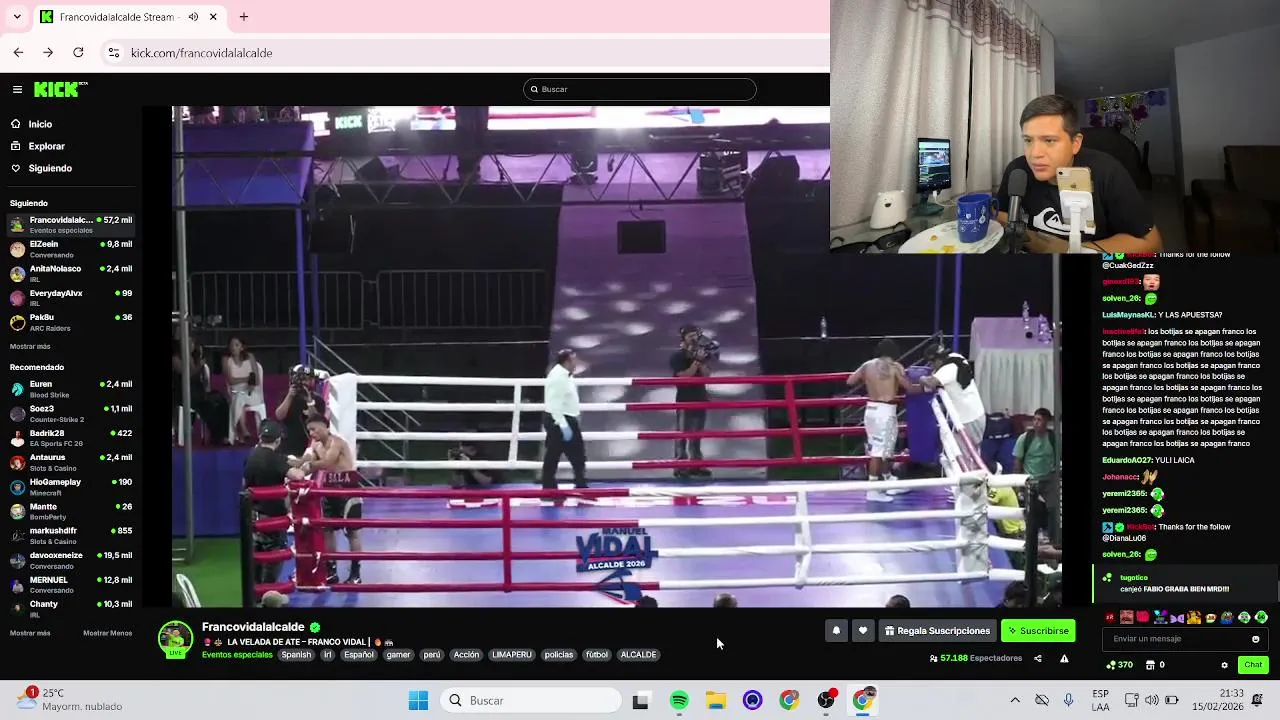
Task: Open Windows Start menu
Action: coord(418,701)
